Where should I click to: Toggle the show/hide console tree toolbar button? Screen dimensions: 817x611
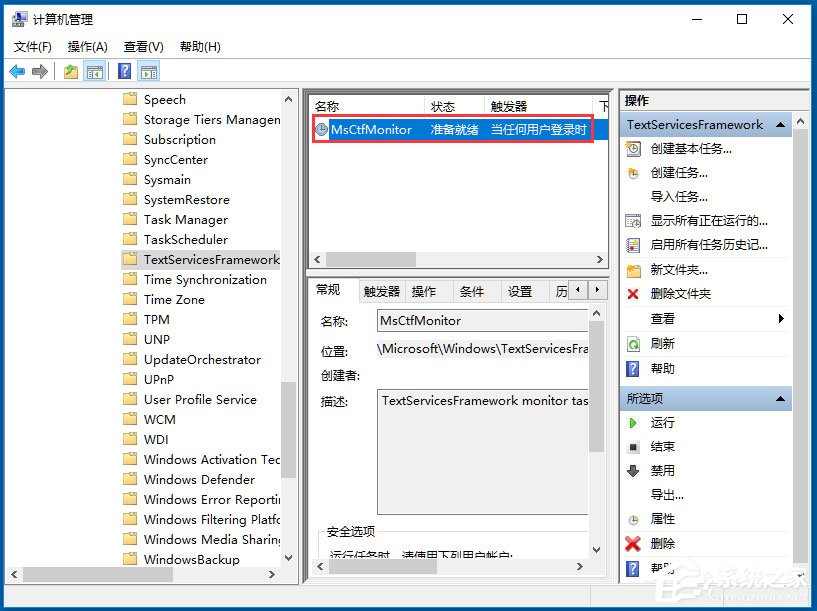94,71
